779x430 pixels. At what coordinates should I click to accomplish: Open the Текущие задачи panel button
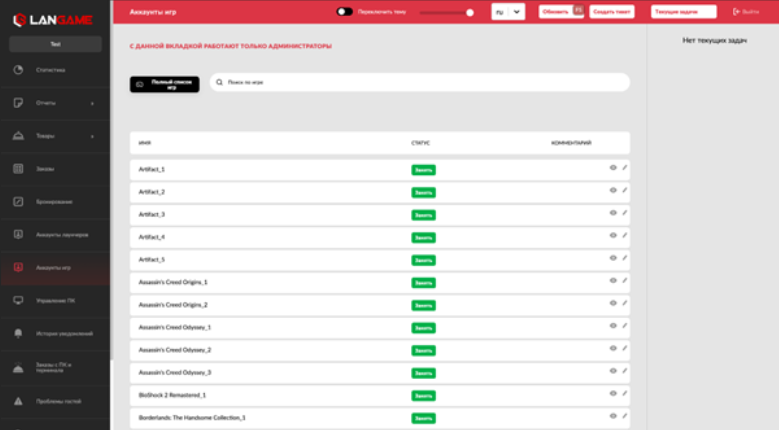(684, 11)
